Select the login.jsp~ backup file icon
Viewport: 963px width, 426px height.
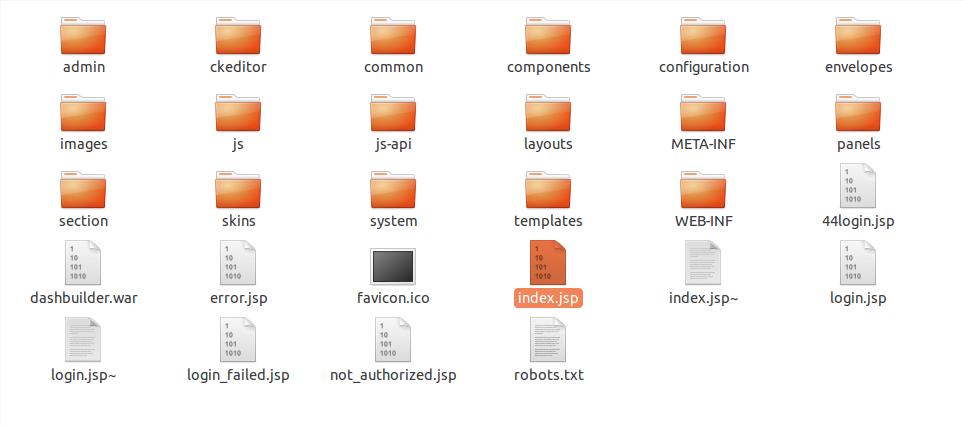[84, 339]
